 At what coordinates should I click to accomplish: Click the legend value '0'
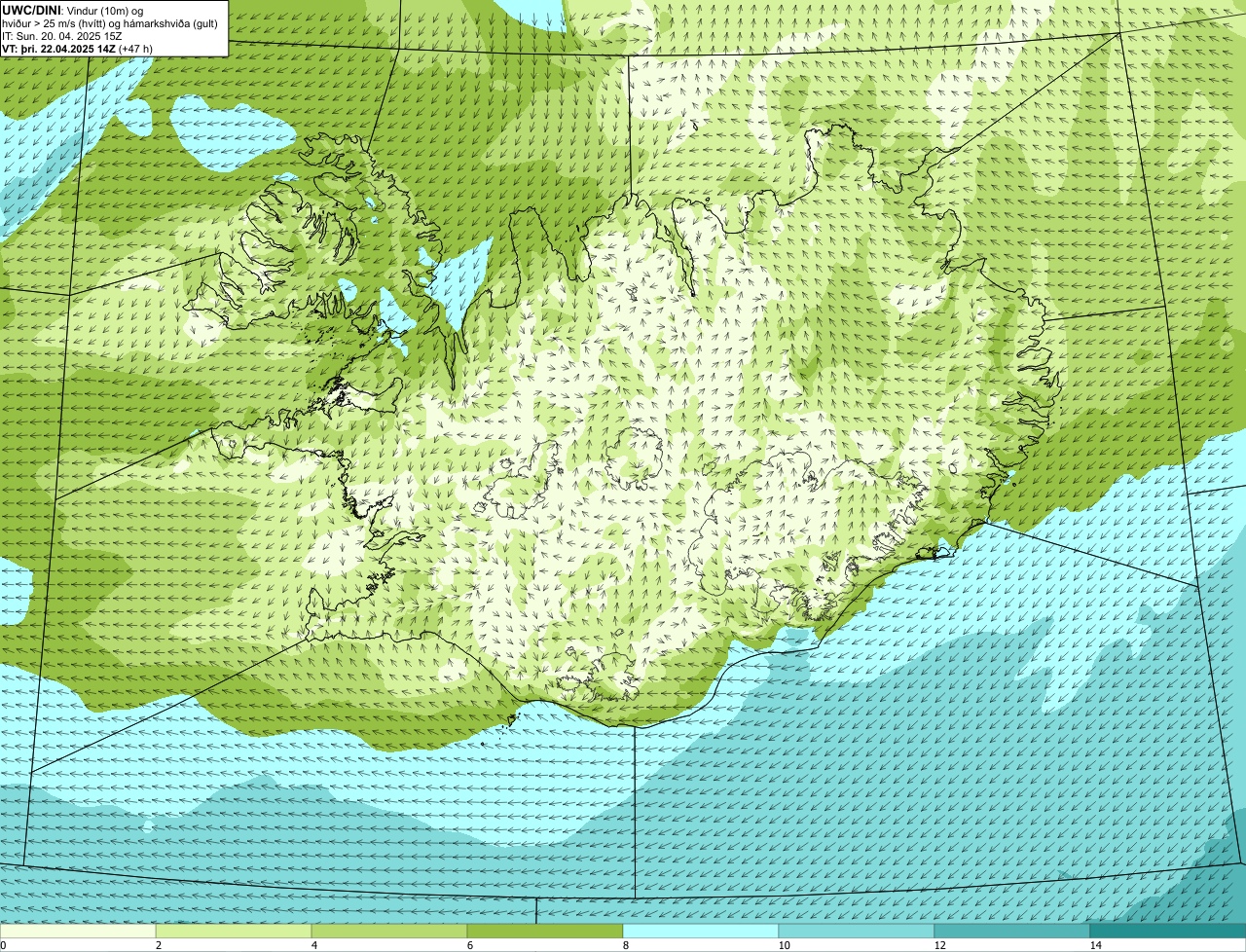3,945
